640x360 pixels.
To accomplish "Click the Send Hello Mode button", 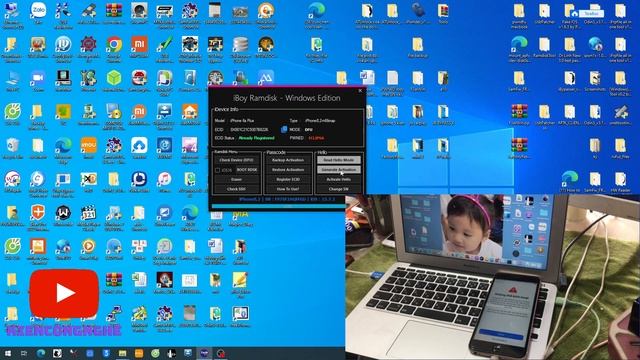I will pyautogui.click(x=339, y=160).
